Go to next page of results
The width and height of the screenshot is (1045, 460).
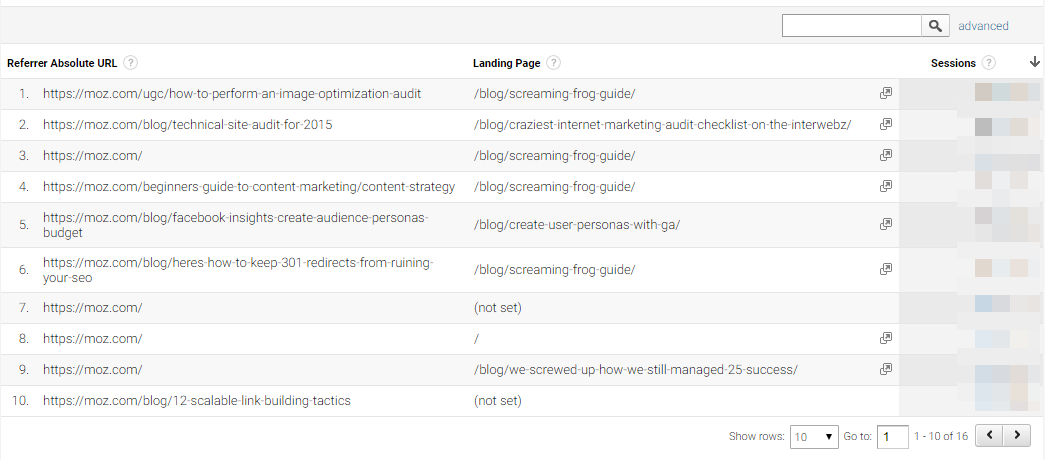click(1017, 436)
